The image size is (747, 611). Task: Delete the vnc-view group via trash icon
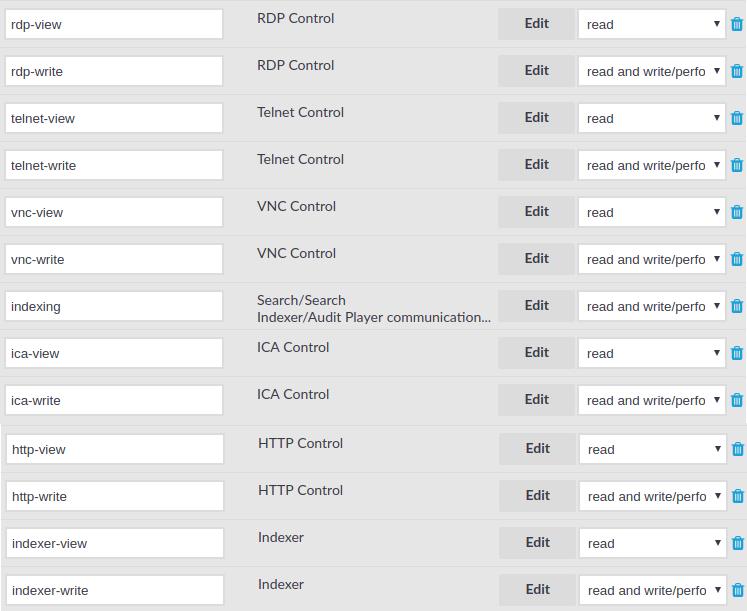click(x=737, y=211)
